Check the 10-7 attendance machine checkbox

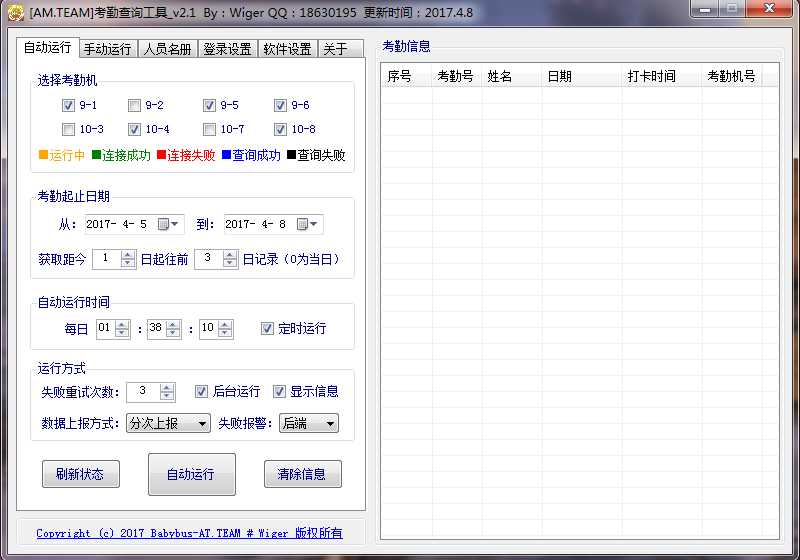coord(209,130)
